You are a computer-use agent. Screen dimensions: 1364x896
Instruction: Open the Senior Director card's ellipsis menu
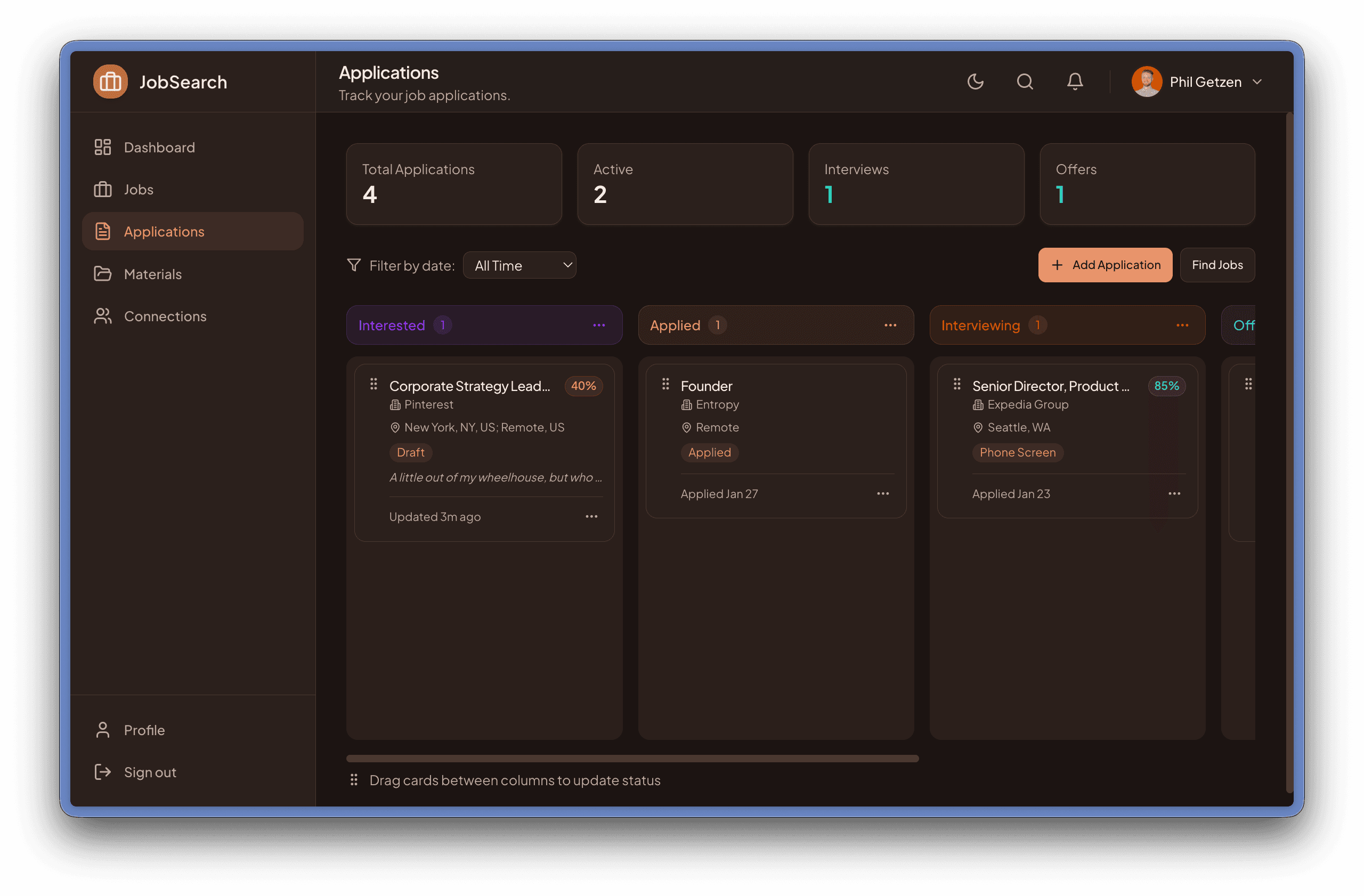coord(1174,493)
